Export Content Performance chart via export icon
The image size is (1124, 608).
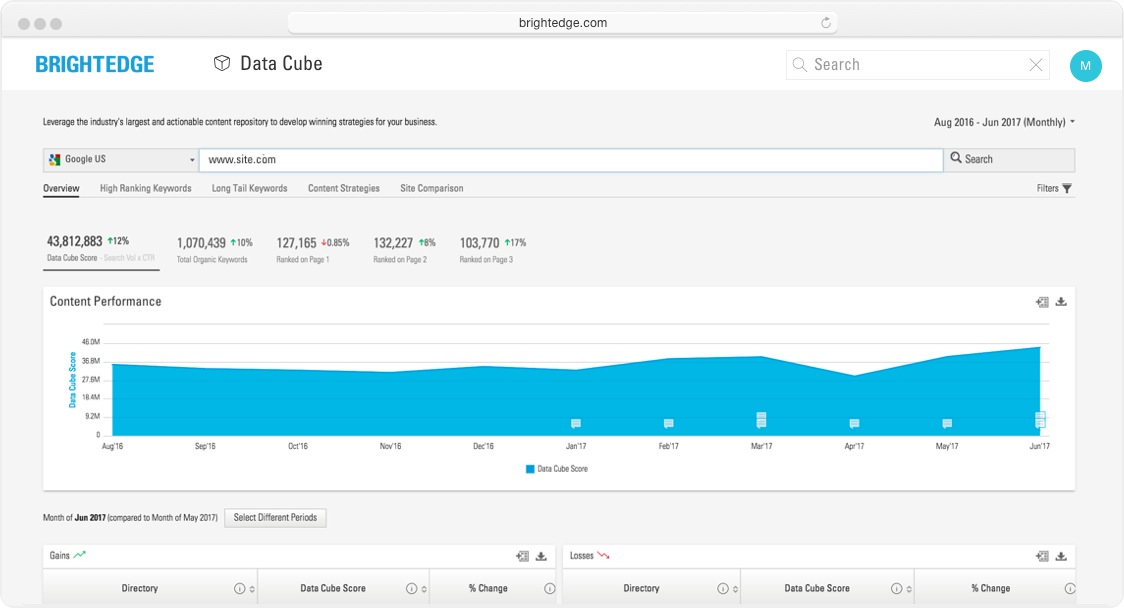(x=1042, y=302)
